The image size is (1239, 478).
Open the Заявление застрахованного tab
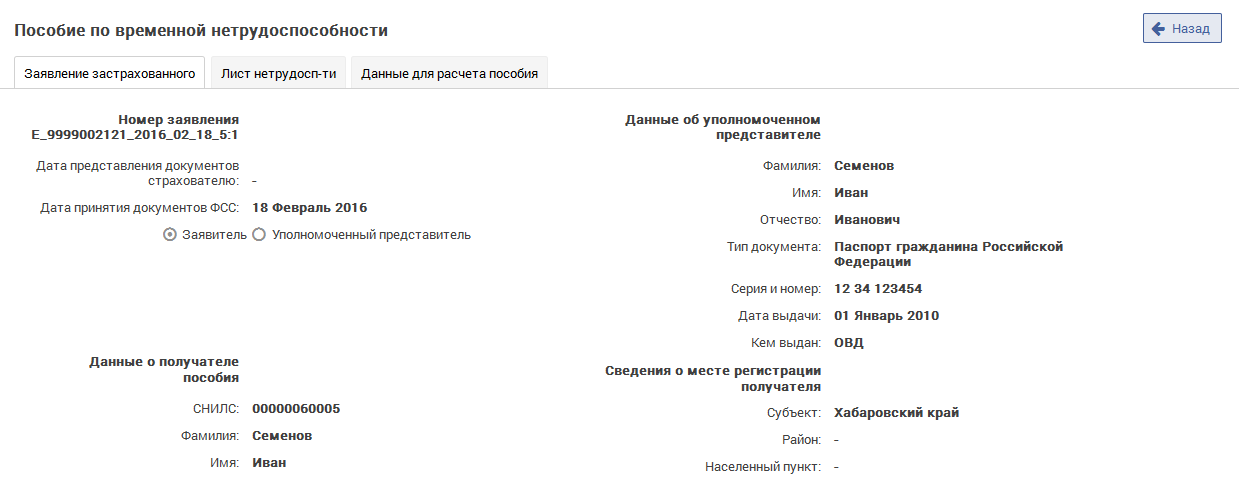pos(109,73)
